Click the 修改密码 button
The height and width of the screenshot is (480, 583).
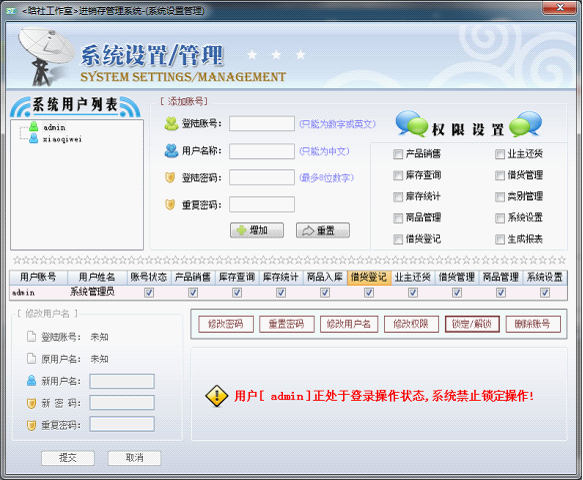pyautogui.click(x=226, y=324)
